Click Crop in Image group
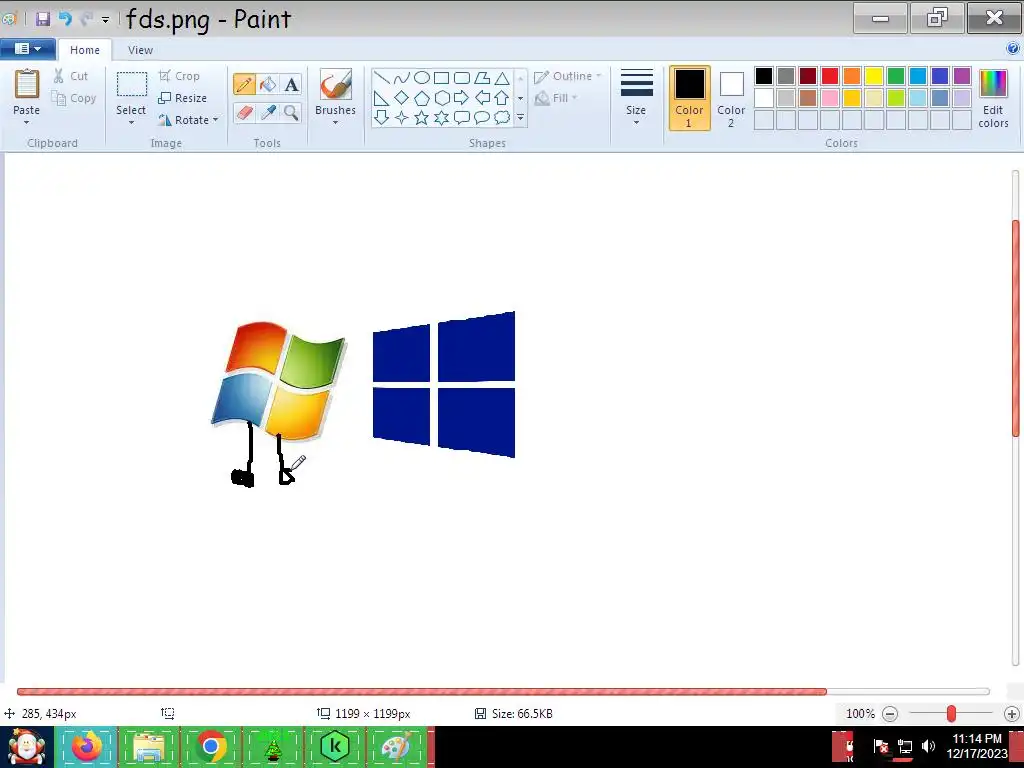 [179, 76]
